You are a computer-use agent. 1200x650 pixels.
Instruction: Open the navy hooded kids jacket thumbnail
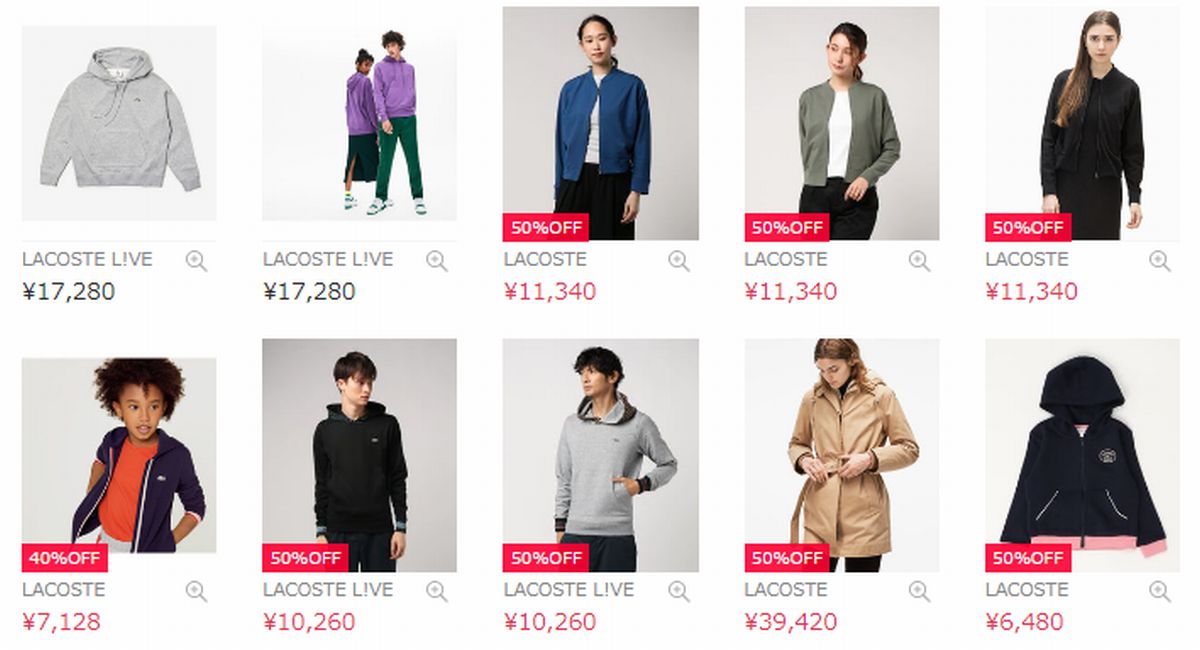coord(1082,455)
